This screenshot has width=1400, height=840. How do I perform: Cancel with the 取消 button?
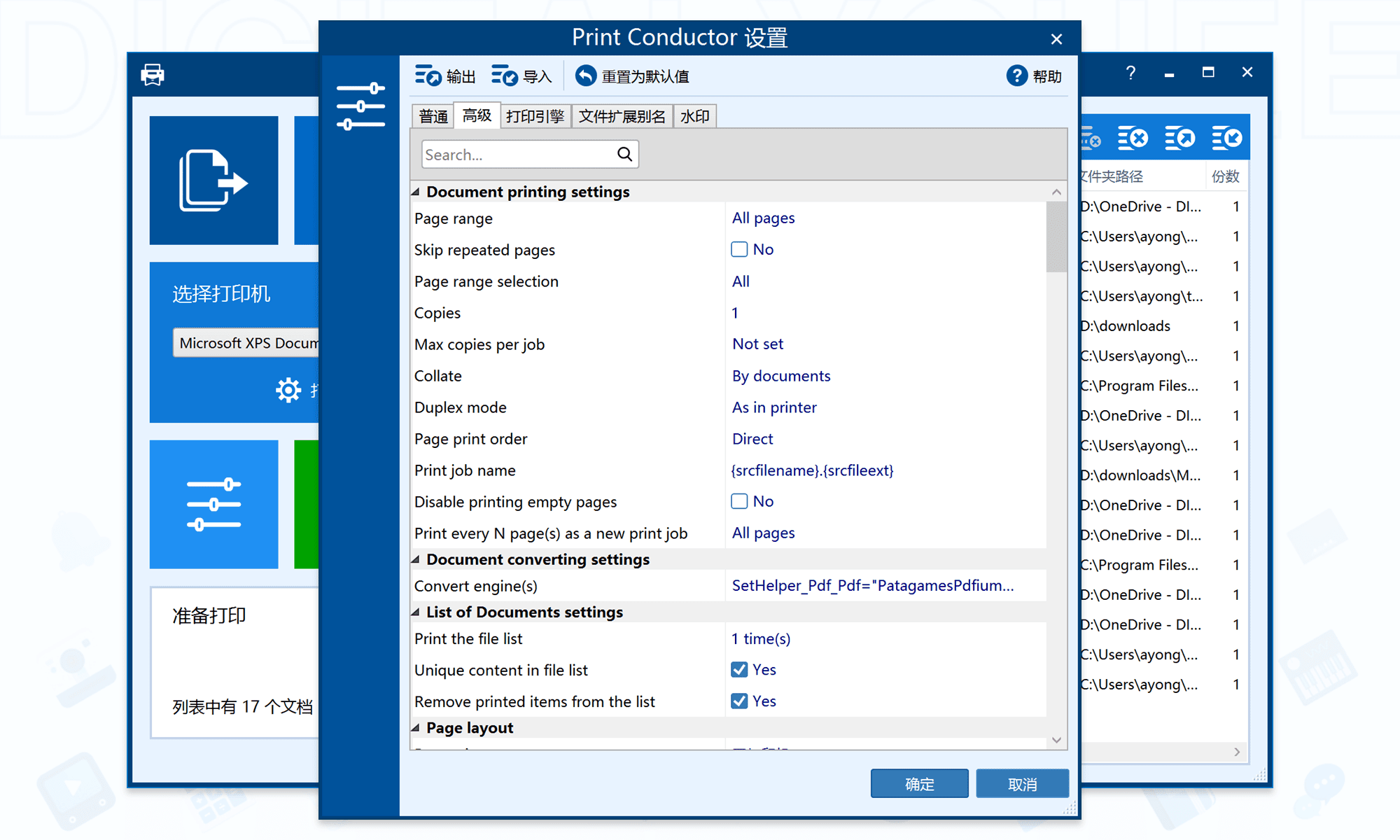pos(1022,784)
